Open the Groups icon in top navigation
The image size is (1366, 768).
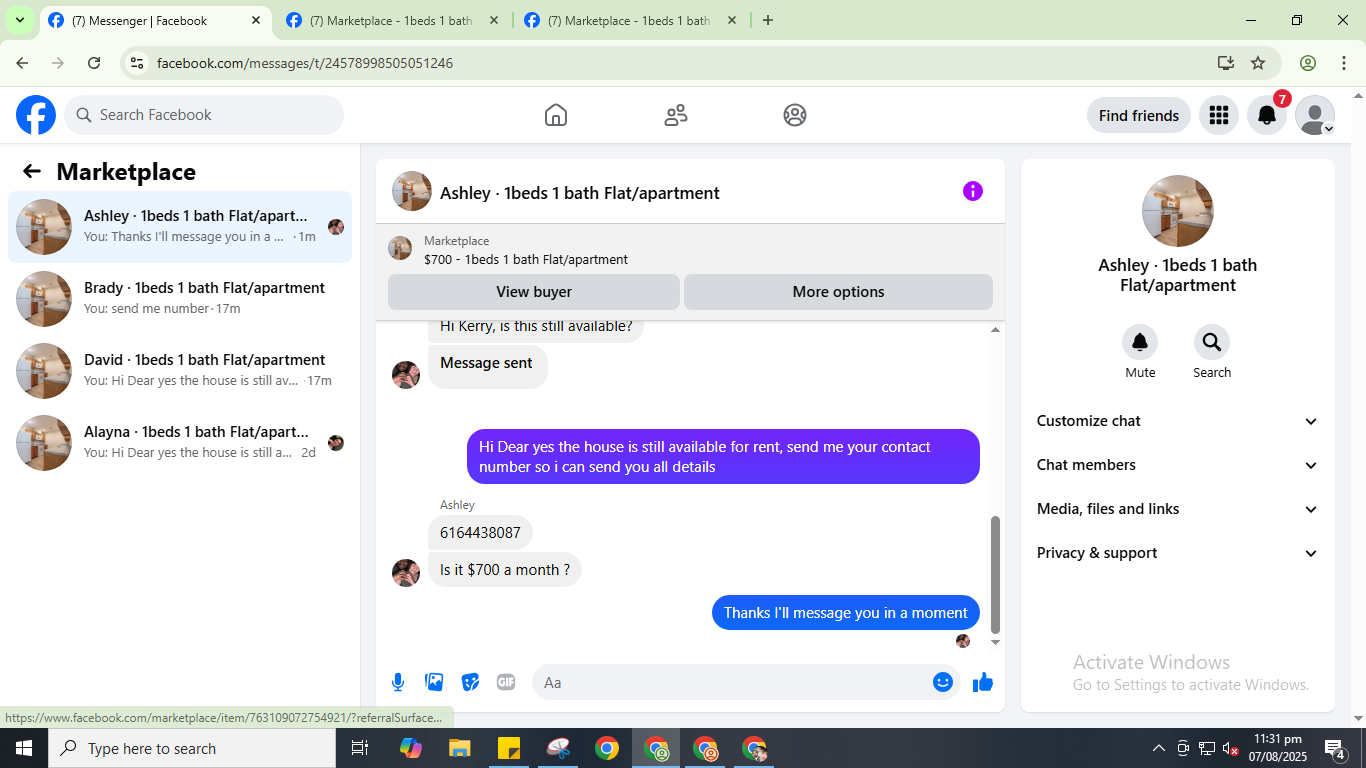[x=795, y=115]
